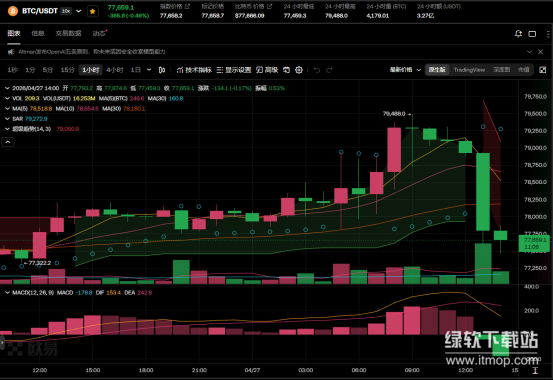553x380 pixels.
Task: Open more timeframes dropdown arrow
Action: (x=149, y=70)
